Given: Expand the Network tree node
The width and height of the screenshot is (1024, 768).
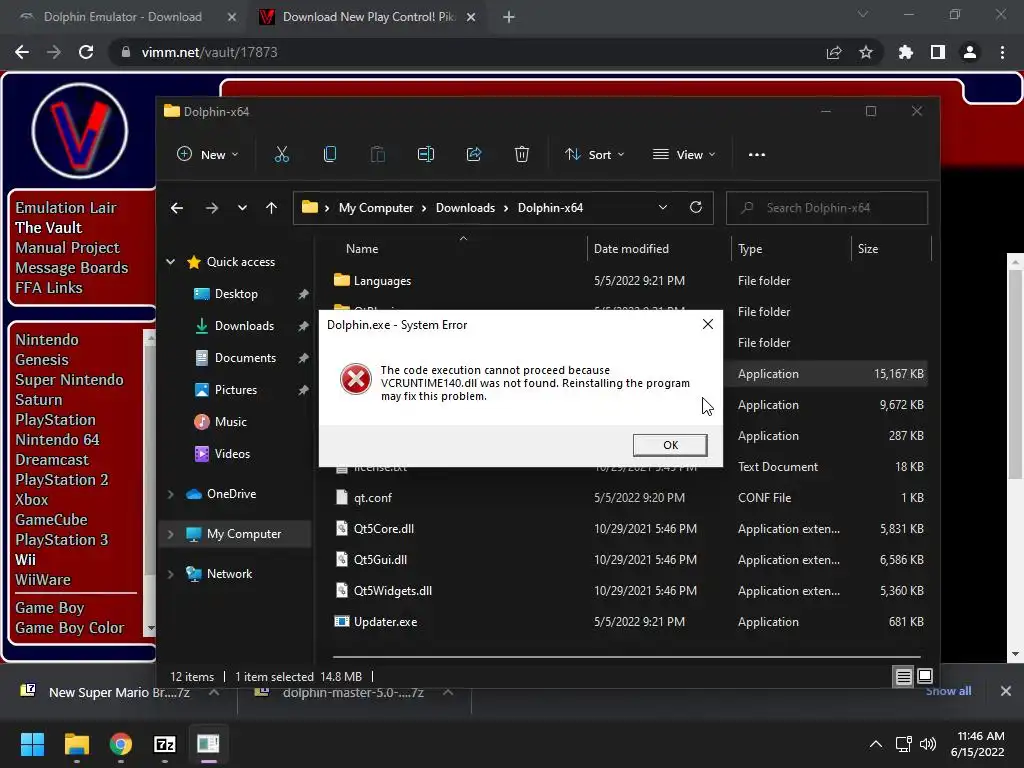Looking at the screenshot, I should pyautogui.click(x=170, y=574).
